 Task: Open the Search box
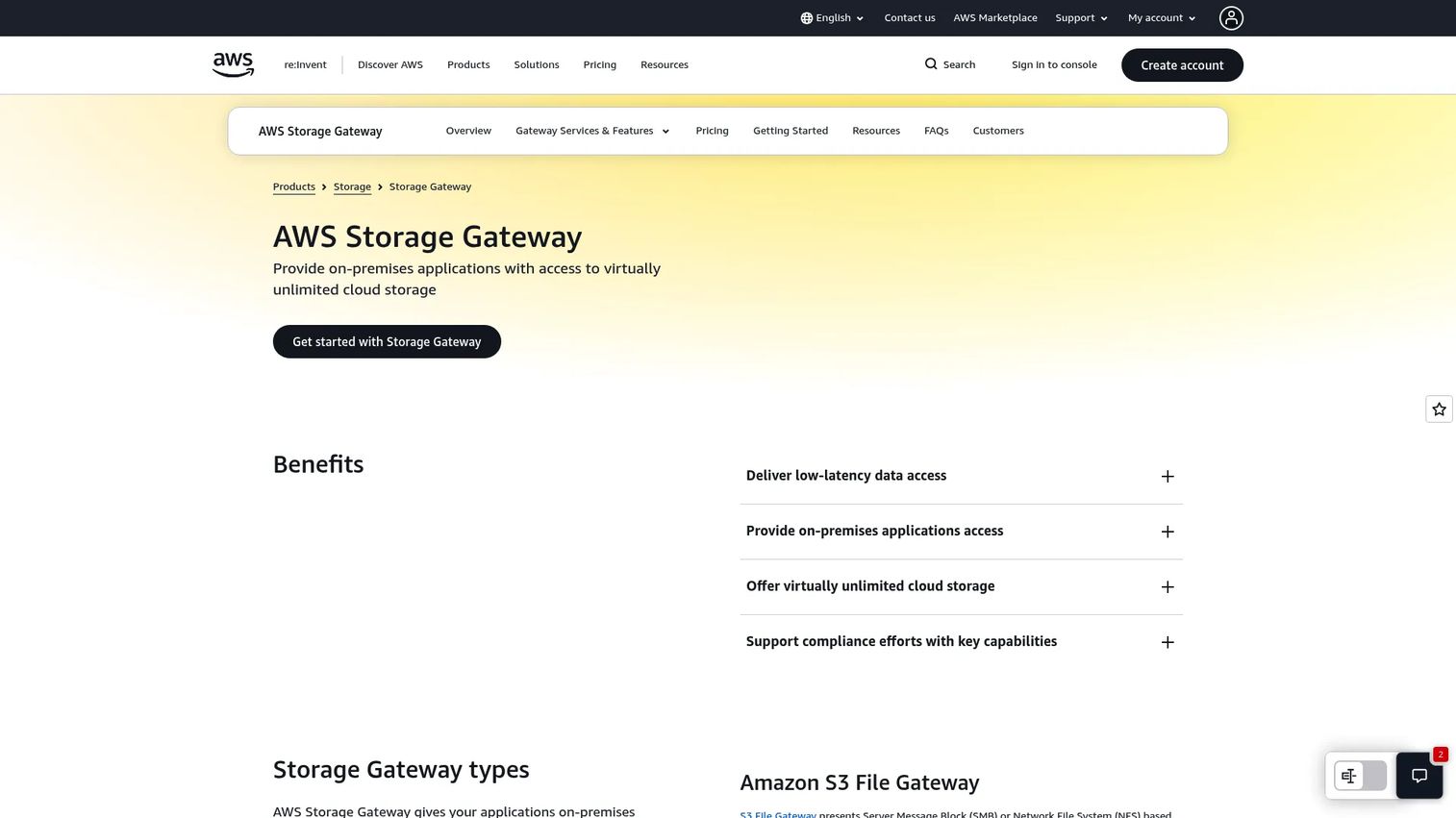tap(950, 64)
